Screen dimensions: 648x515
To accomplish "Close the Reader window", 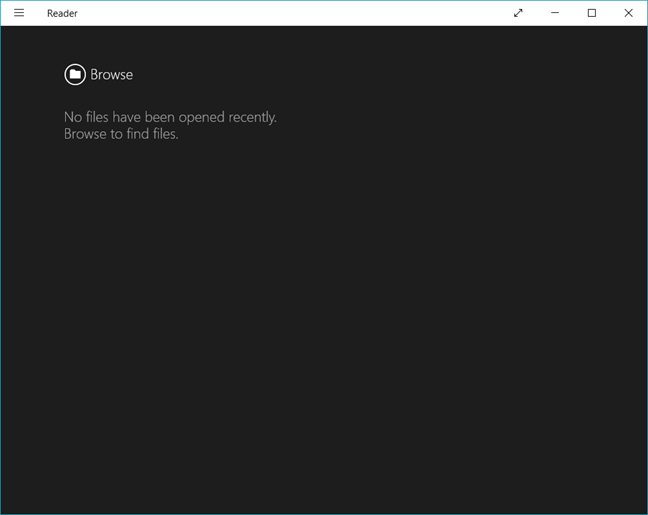I will click(x=629, y=13).
